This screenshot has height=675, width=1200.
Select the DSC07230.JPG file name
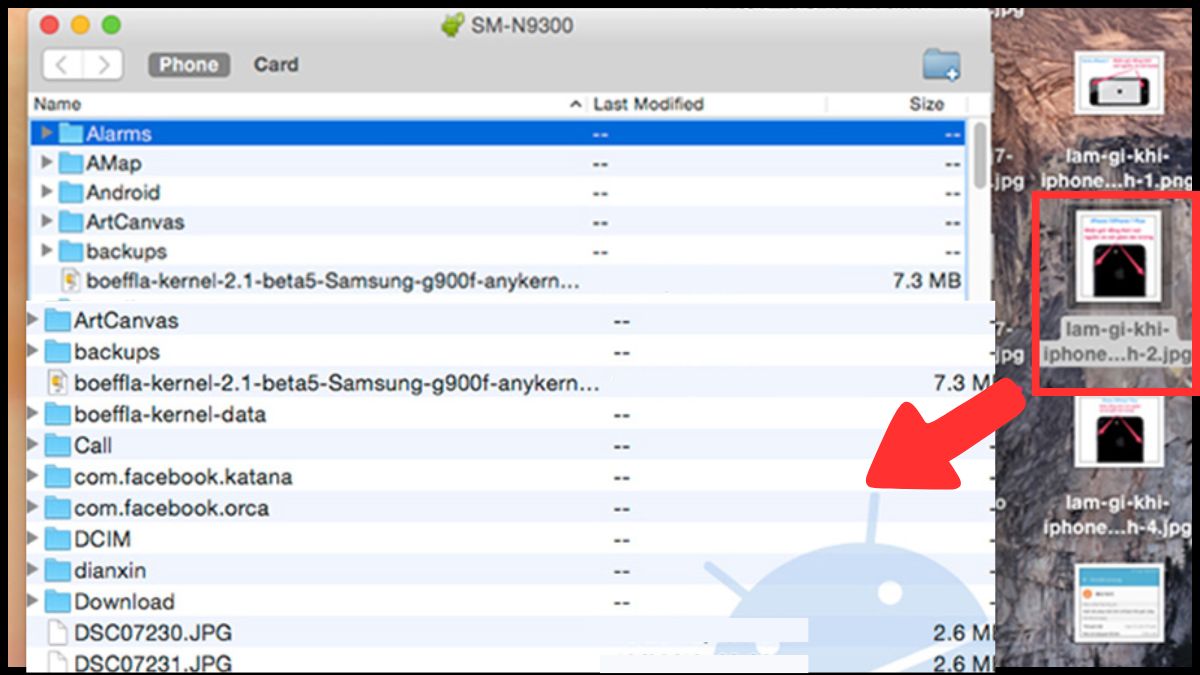[153, 632]
